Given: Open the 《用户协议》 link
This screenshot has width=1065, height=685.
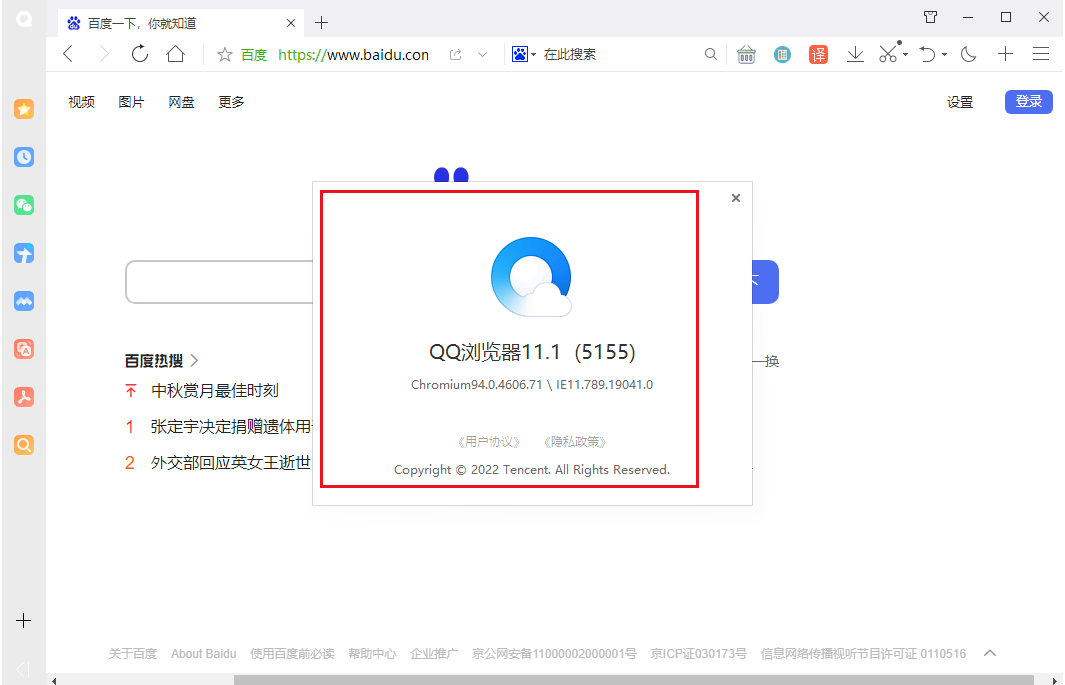Looking at the screenshot, I should pos(488,442).
